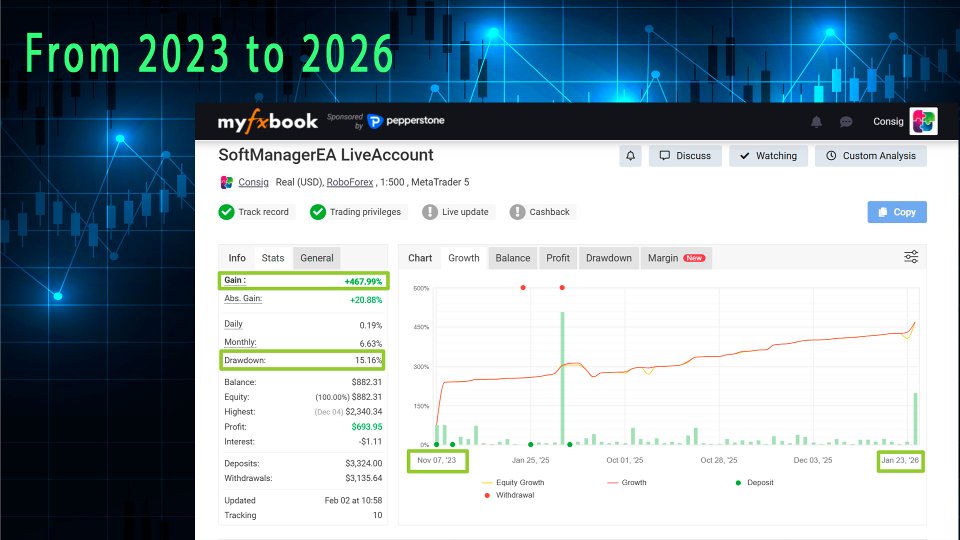Click the Abs. Gain label
Image resolution: width=960 pixels, height=540 pixels.
[x=243, y=299]
